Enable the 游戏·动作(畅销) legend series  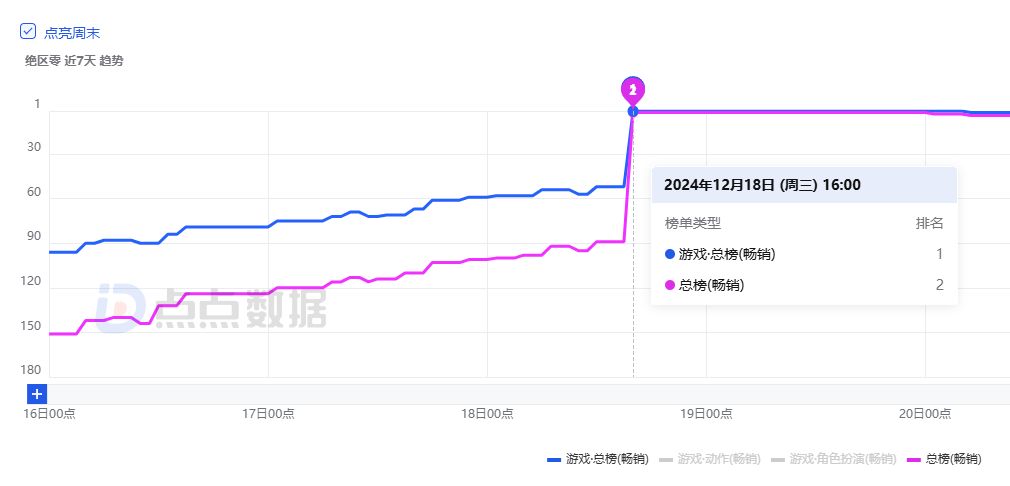pos(710,459)
